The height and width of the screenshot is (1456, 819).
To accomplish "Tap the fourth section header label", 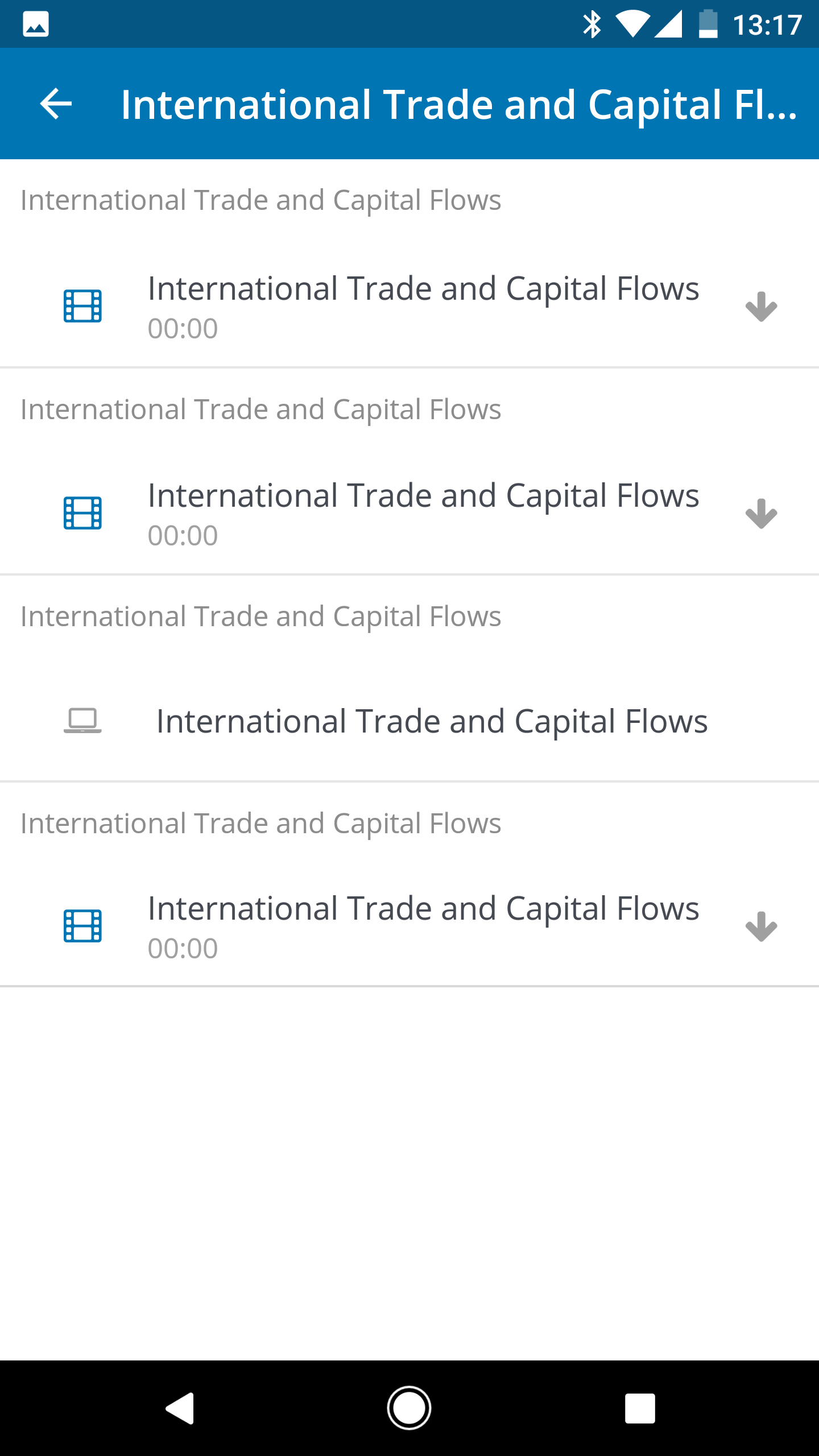I will pyautogui.click(x=261, y=824).
